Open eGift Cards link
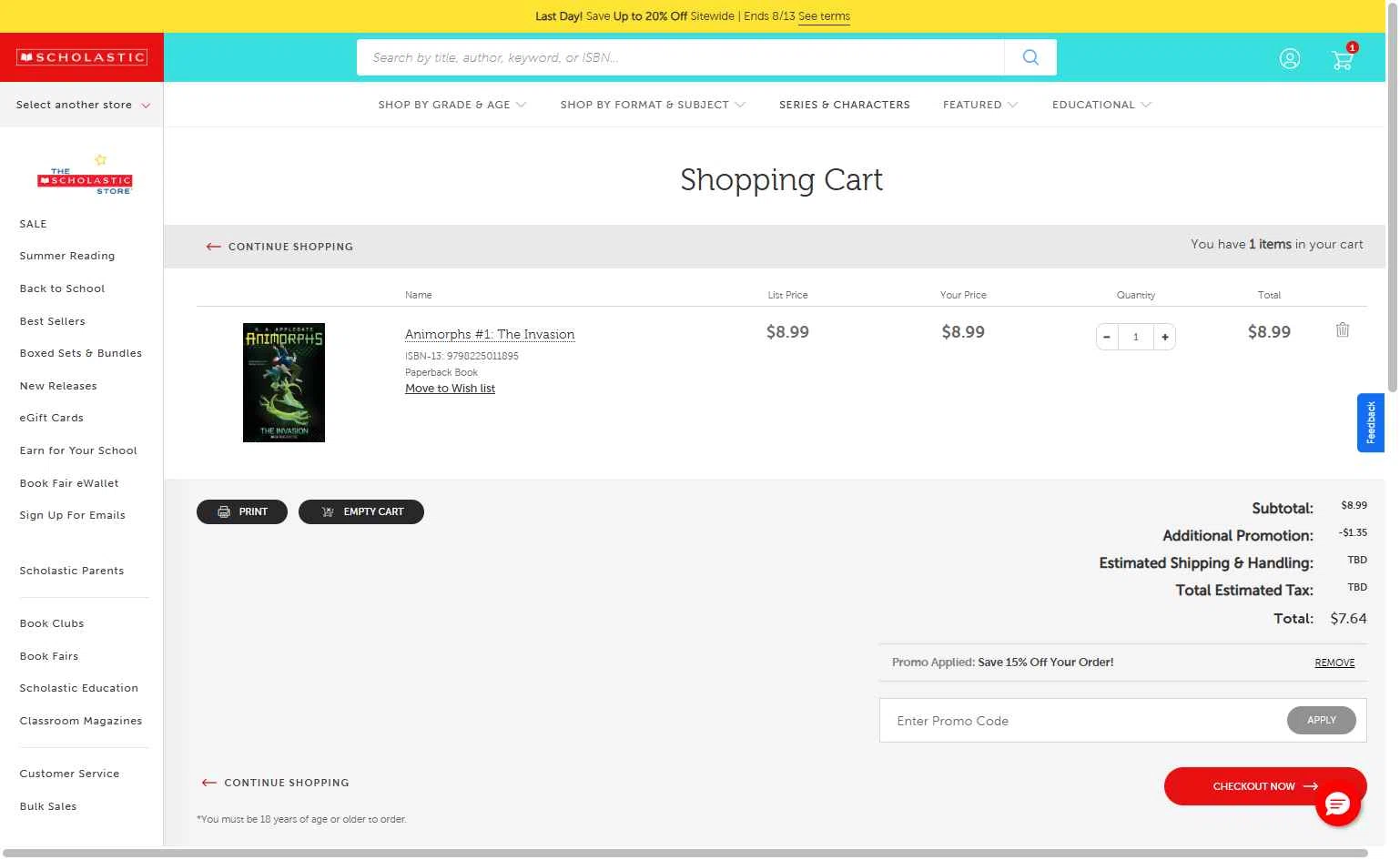Screen dimensions: 1400x860 [x=52, y=419]
